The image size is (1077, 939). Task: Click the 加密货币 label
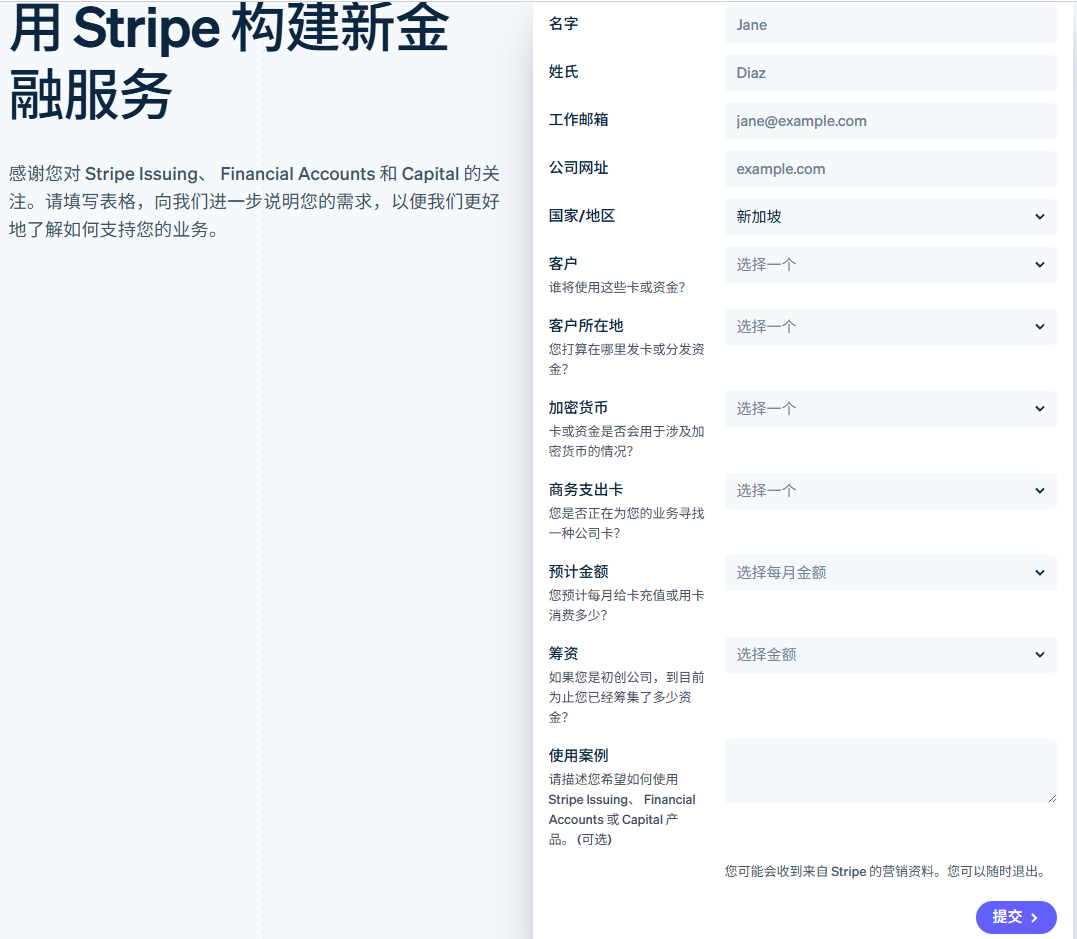click(x=578, y=407)
